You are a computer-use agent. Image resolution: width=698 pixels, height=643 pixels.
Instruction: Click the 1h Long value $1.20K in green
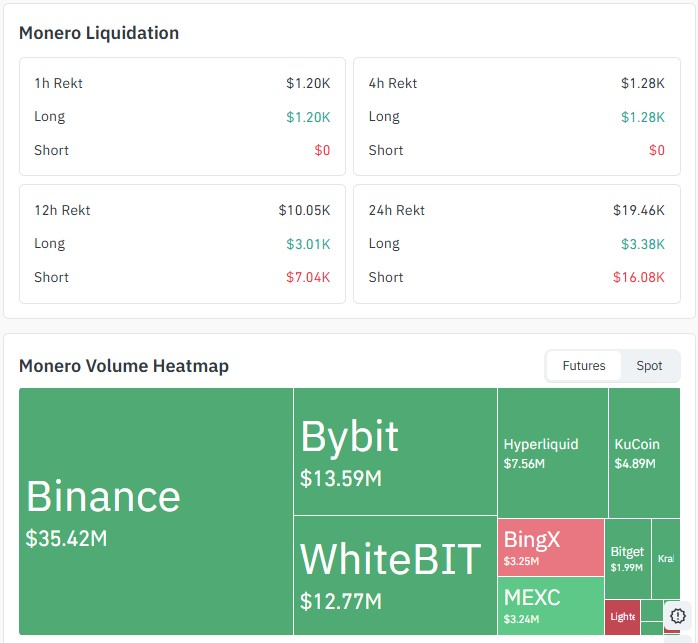tap(308, 117)
